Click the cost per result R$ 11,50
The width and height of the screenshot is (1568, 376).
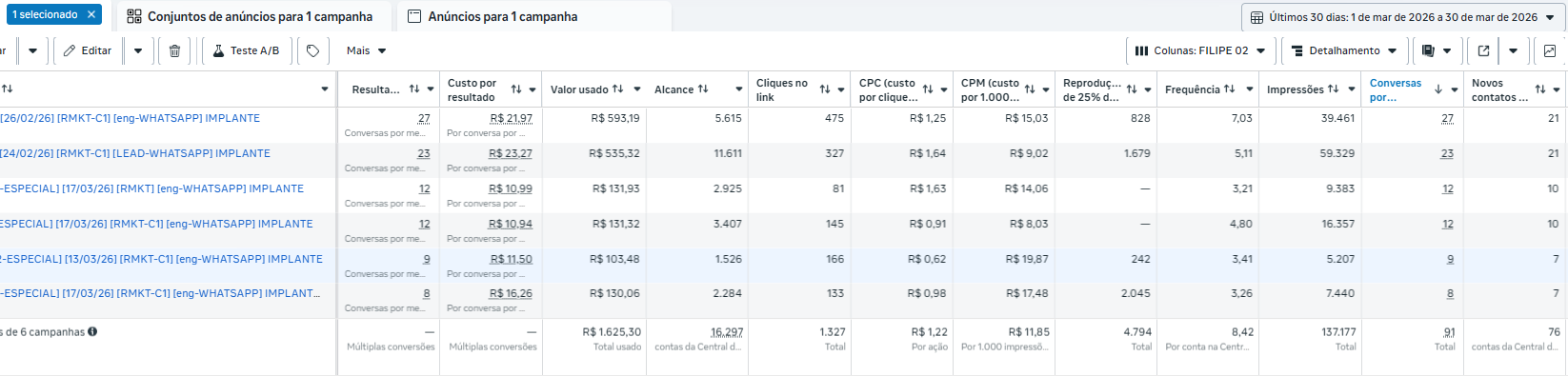point(512,259)
